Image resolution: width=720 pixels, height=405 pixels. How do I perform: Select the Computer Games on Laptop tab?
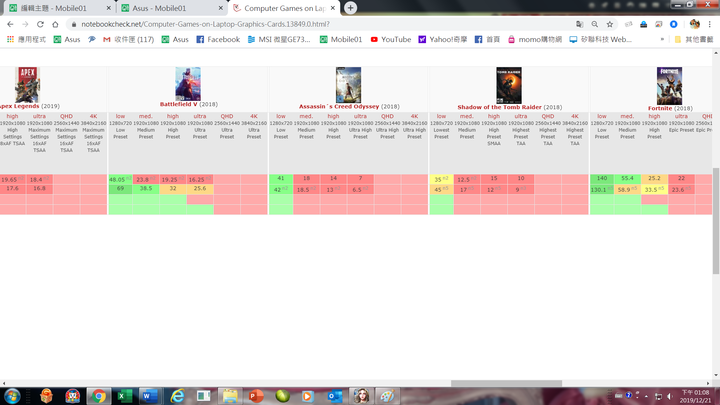click(x=284, y=8)
